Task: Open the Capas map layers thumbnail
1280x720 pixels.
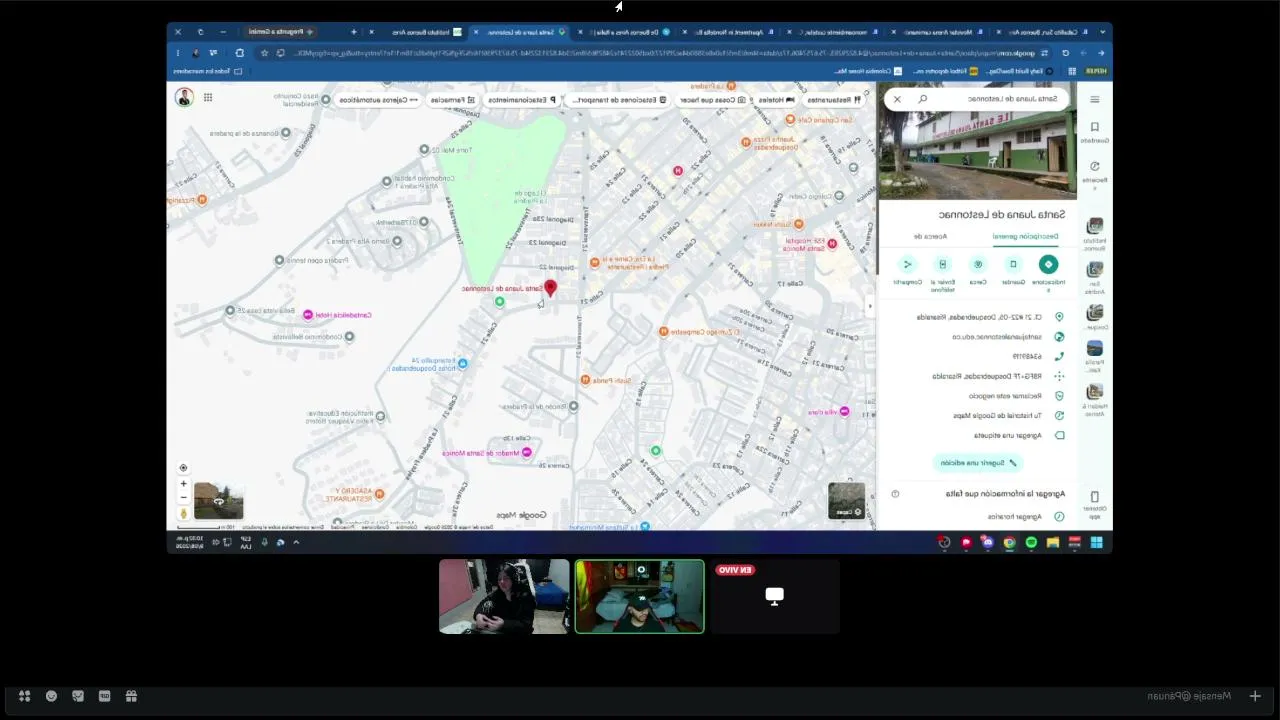Action: tap(846, 500)
